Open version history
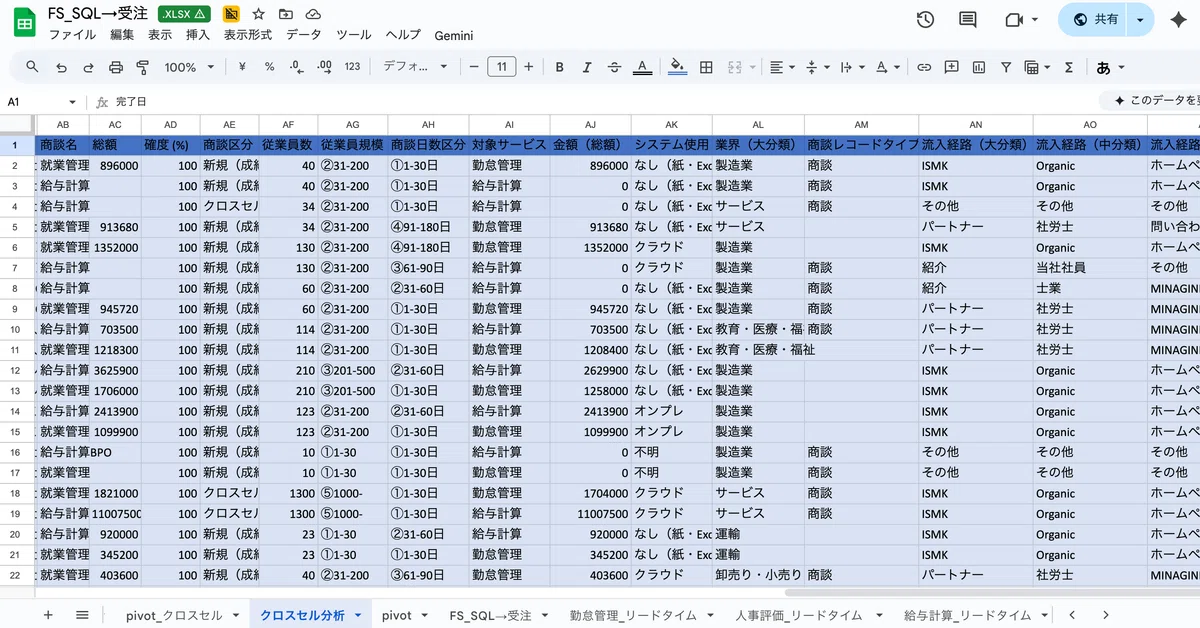 [x=925, y=19]
